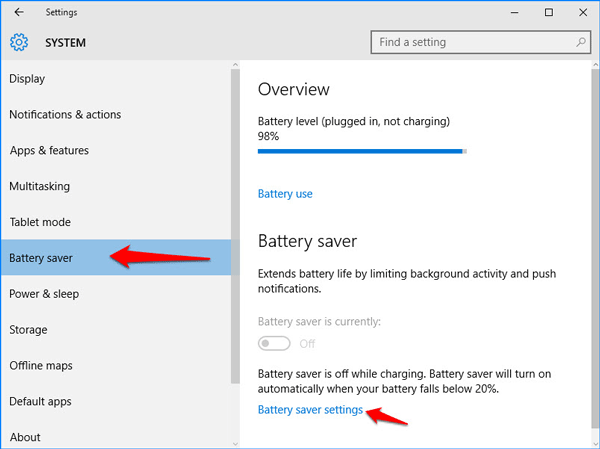Image resolution: width=600 pixels, height=449 pixels.
Task: Toggle the Battery saver switch
Action: [274, 343]
